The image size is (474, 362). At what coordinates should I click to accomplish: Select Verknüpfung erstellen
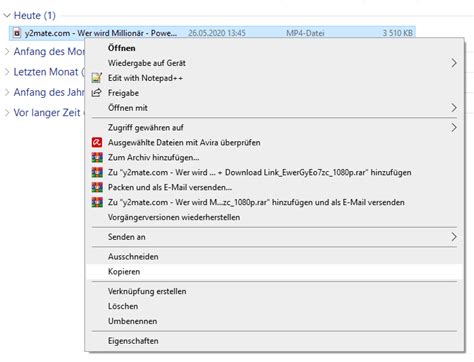coord(274,291)
